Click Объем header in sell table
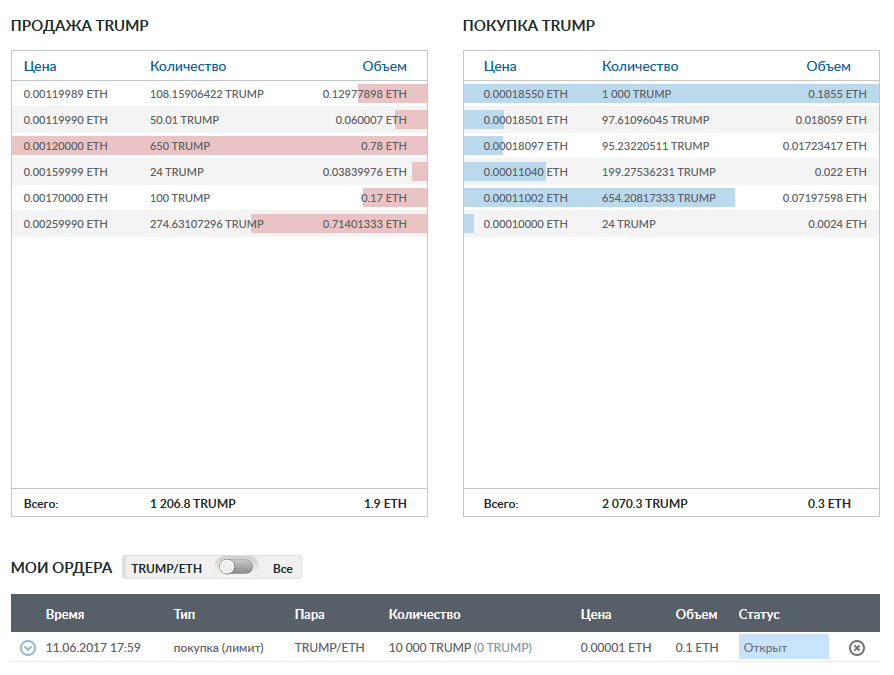894x675 pixels. [384, 66]
